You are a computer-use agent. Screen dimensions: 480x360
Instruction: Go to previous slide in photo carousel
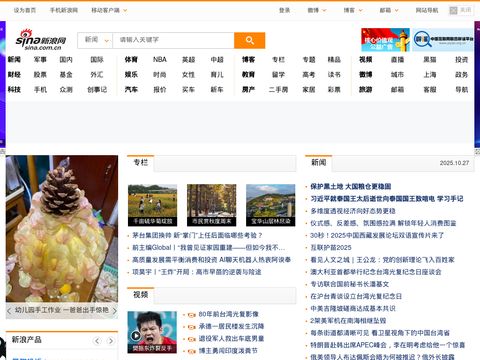(x=9, y=311)
